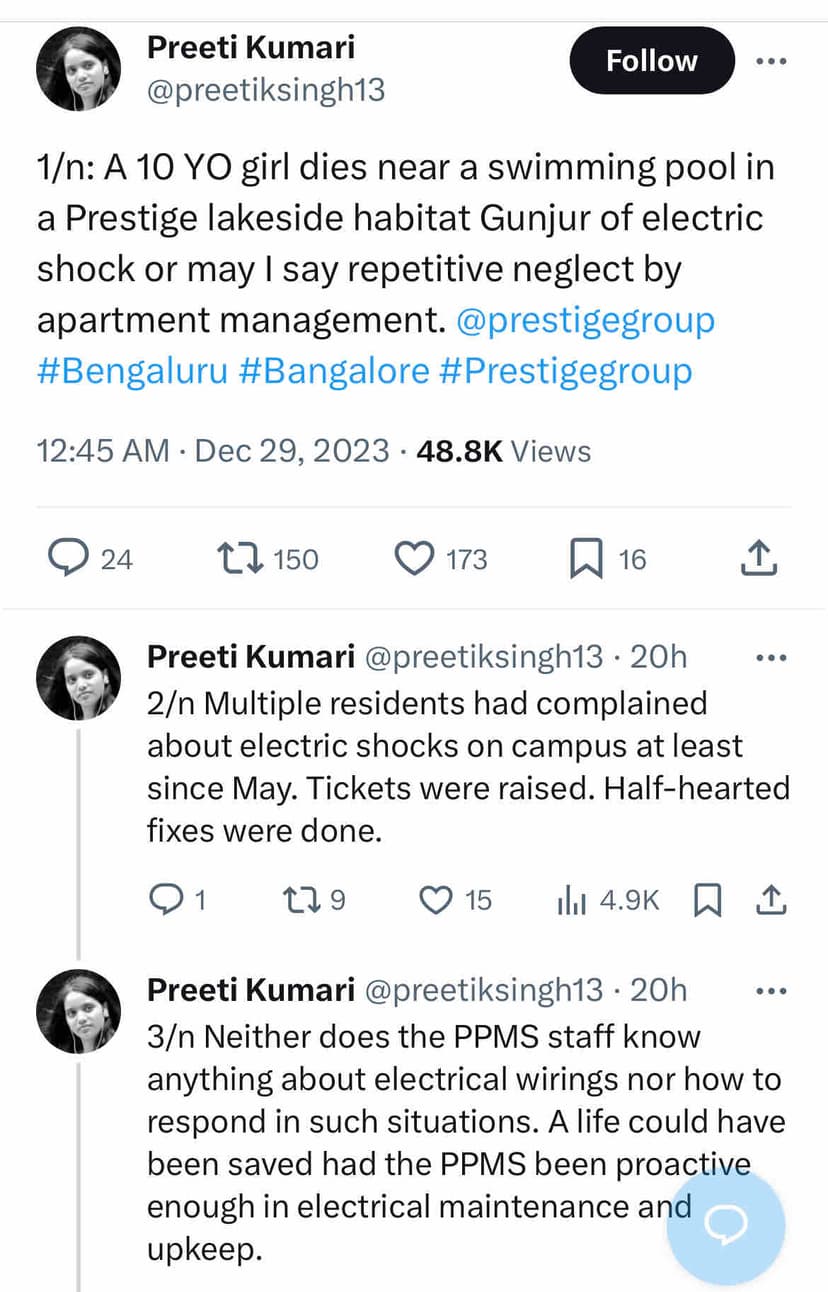Open more options on the 3/n tweet
Viewport: 828px width, 1292px height.
[770, 991]
